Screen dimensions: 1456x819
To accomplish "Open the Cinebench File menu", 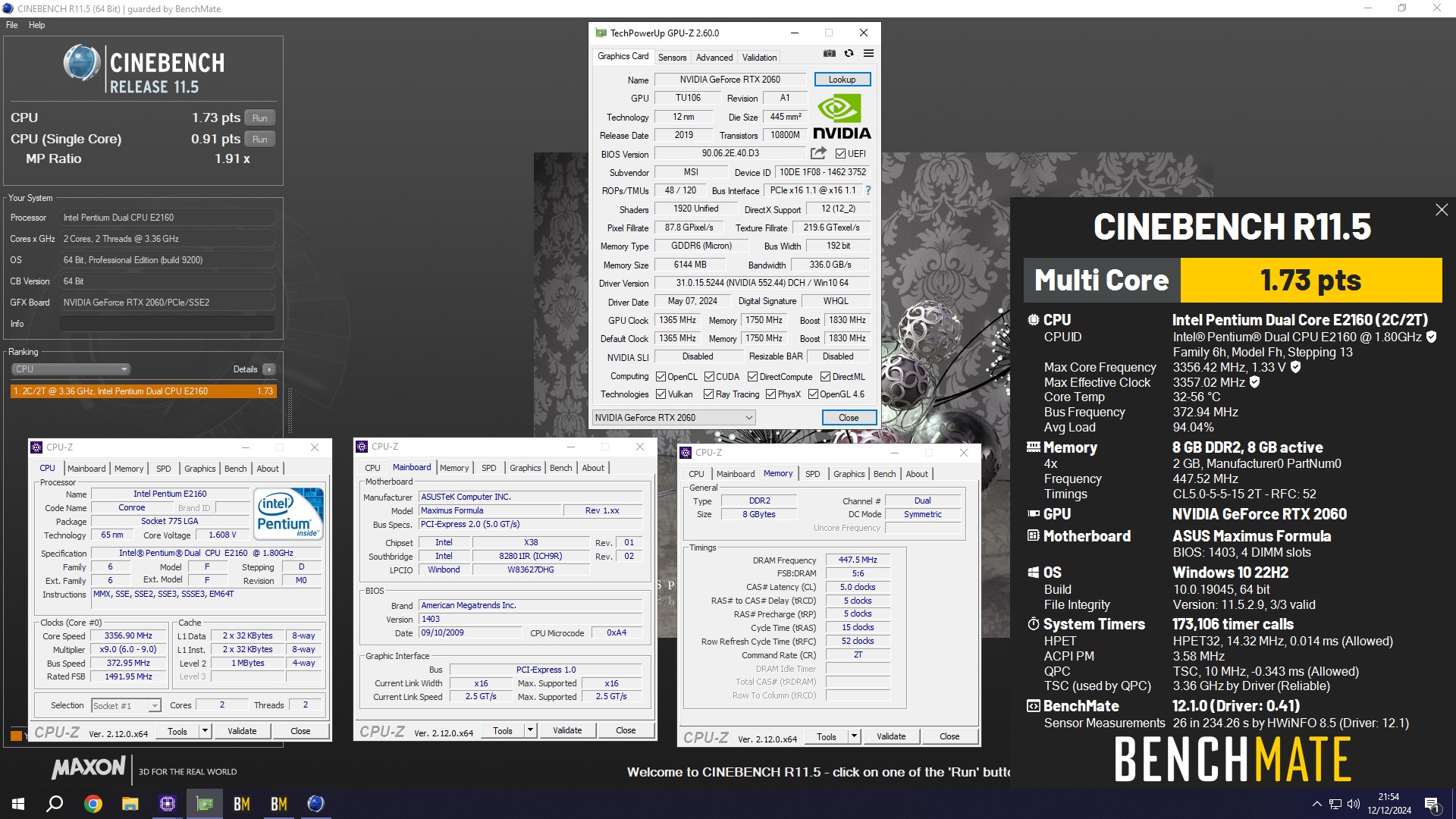I will (12, 25).
